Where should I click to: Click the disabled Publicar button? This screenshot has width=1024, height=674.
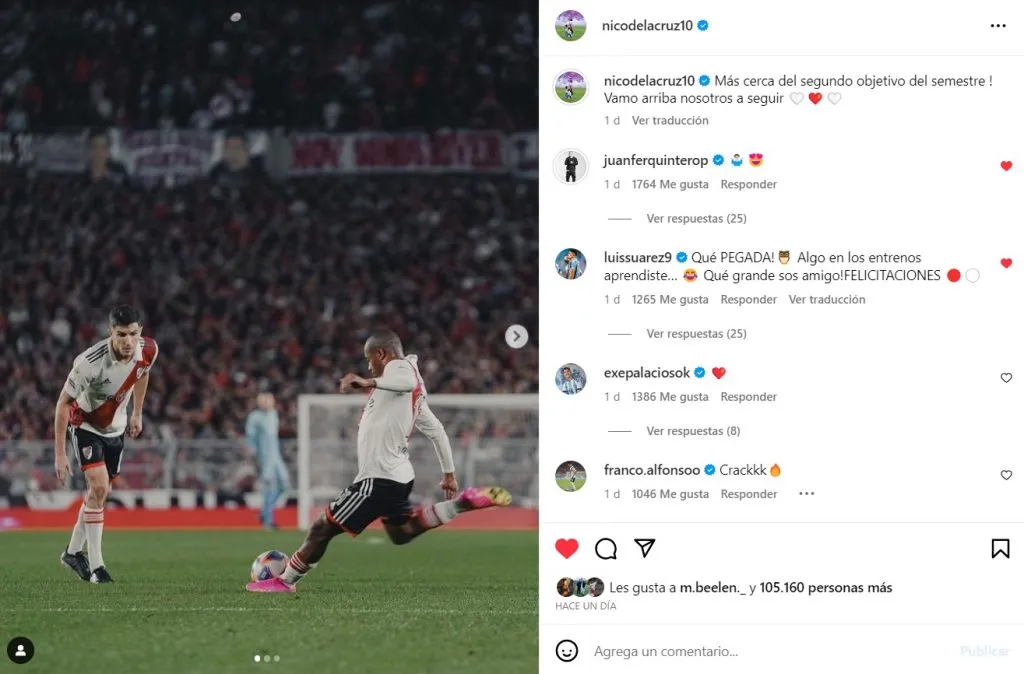(x=984, y=651)
